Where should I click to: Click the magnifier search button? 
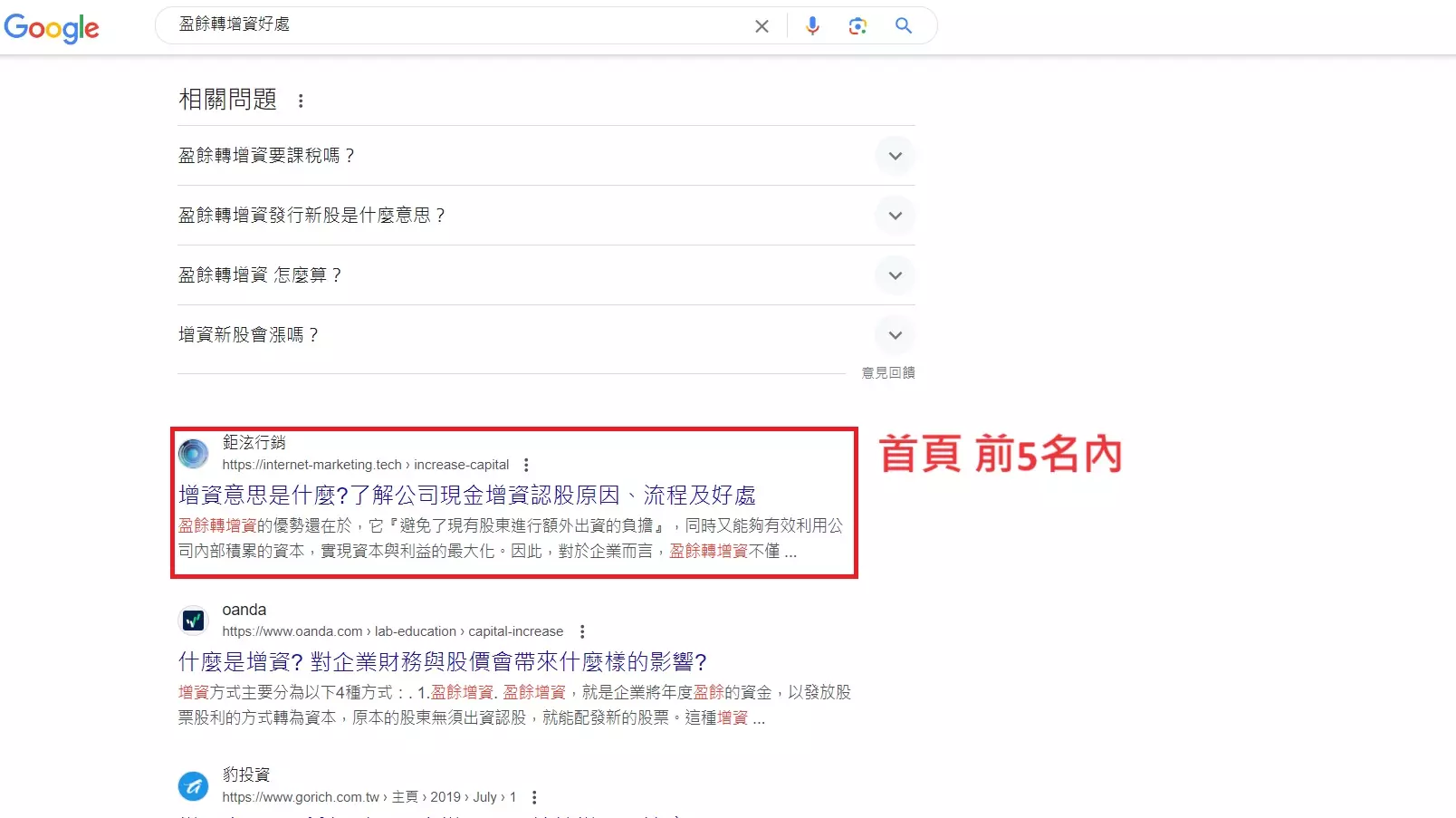(x=903, y=26)
